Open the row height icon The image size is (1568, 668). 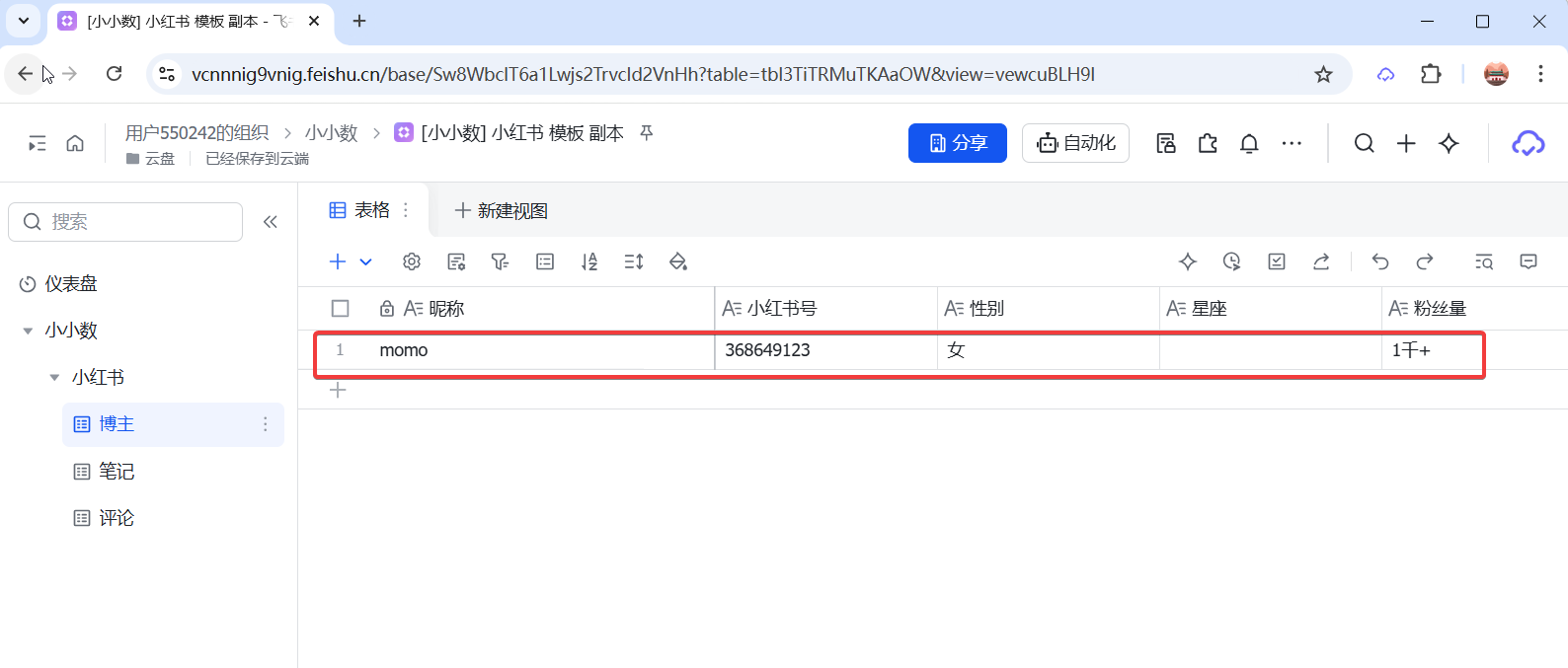[634, 261]
